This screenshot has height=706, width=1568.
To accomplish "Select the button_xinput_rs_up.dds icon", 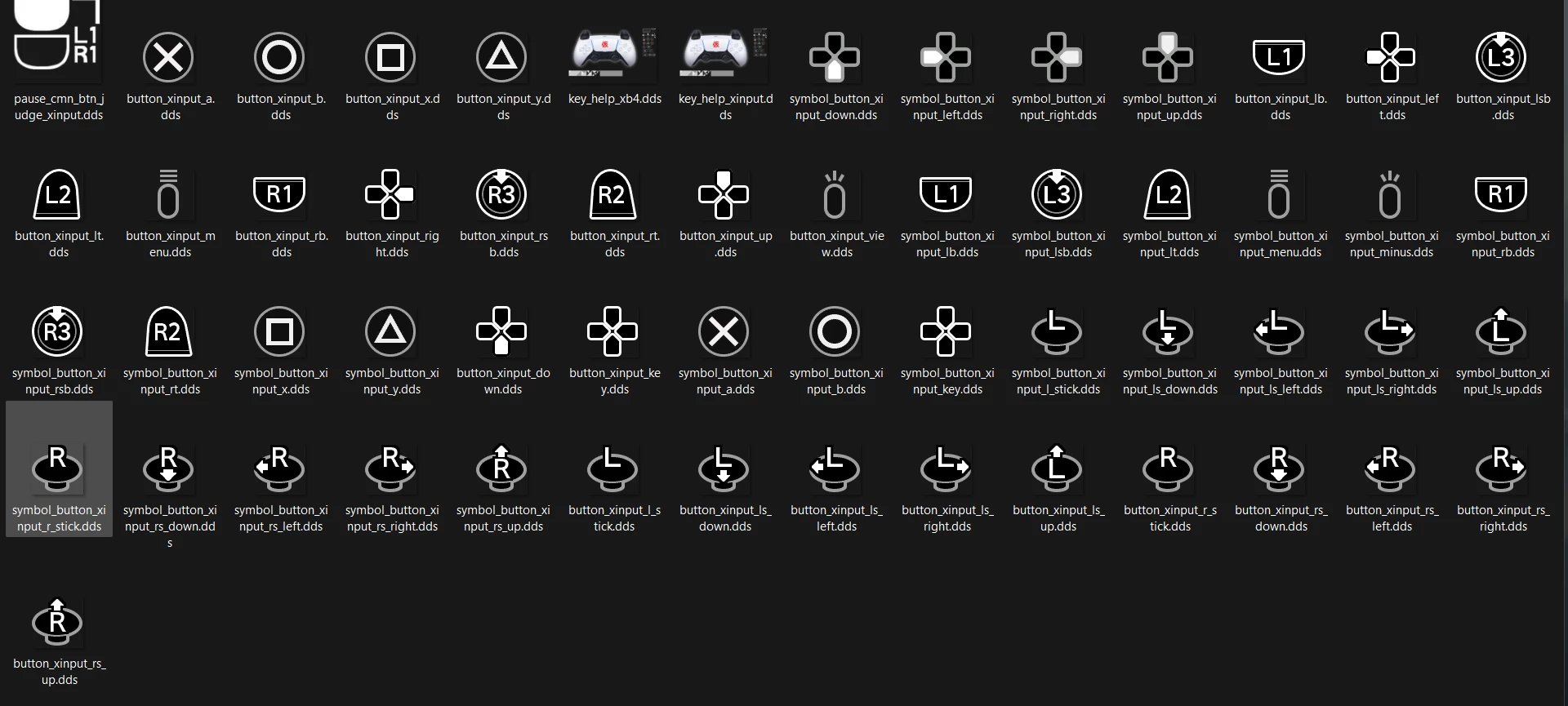I will (x=57, y=622).
